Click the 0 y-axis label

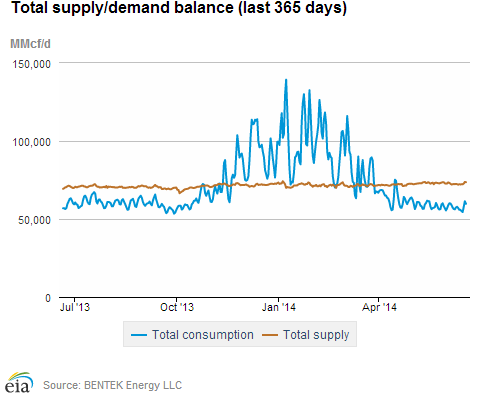tap(48, 298)
